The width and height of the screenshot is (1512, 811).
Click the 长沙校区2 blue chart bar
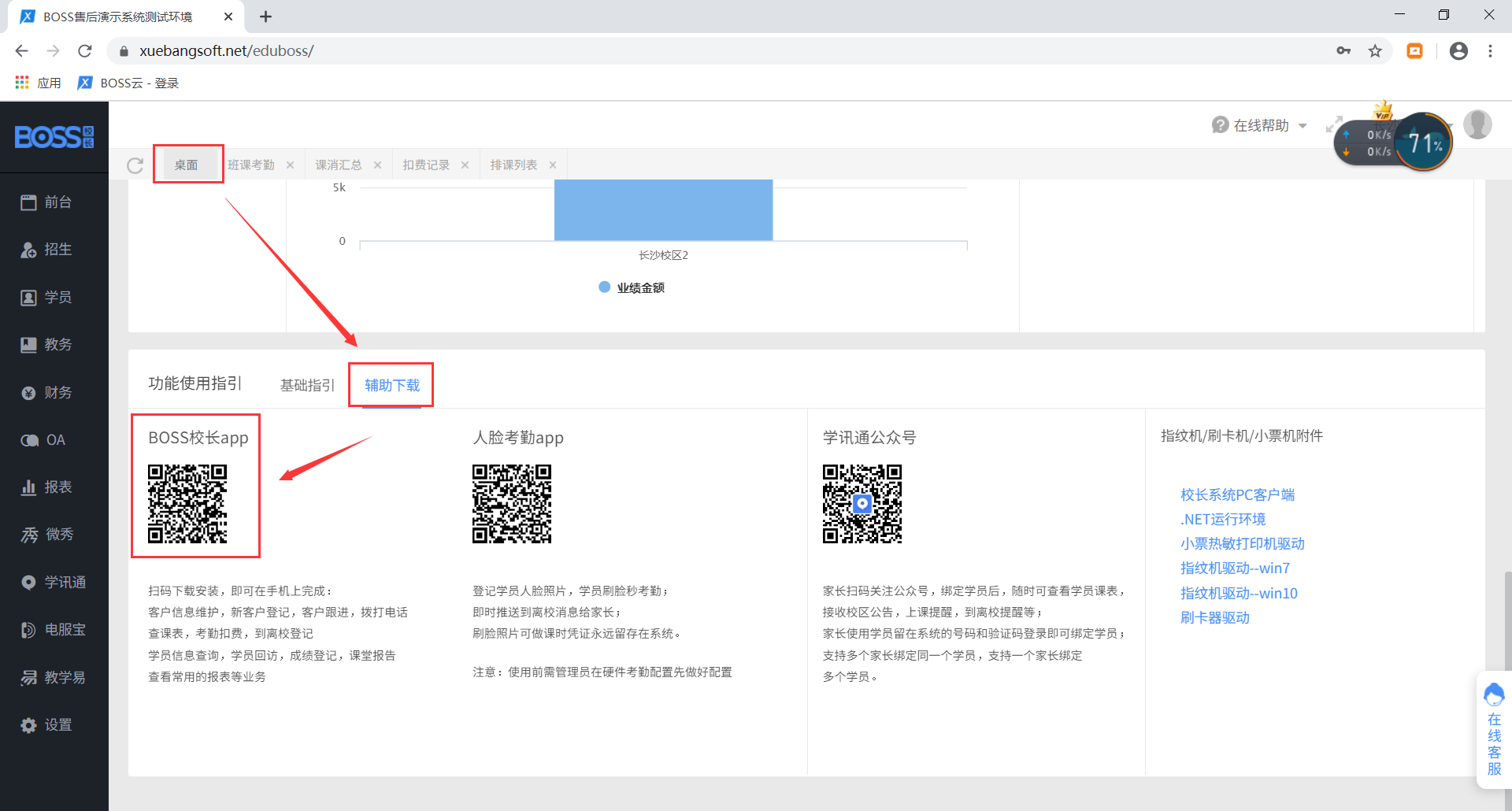(663, 210)
